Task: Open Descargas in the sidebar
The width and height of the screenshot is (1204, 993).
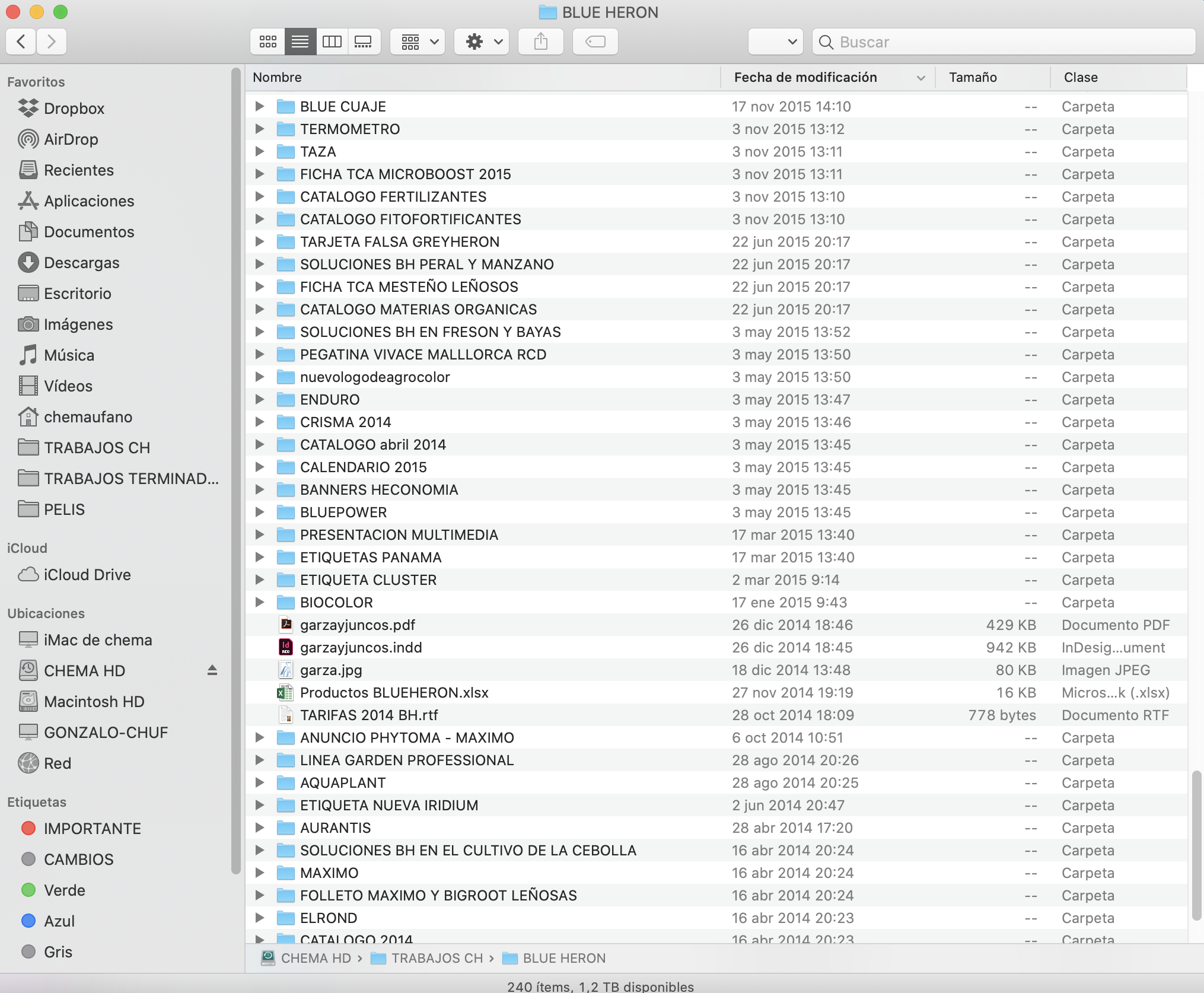Action: (x=81, y=263)
